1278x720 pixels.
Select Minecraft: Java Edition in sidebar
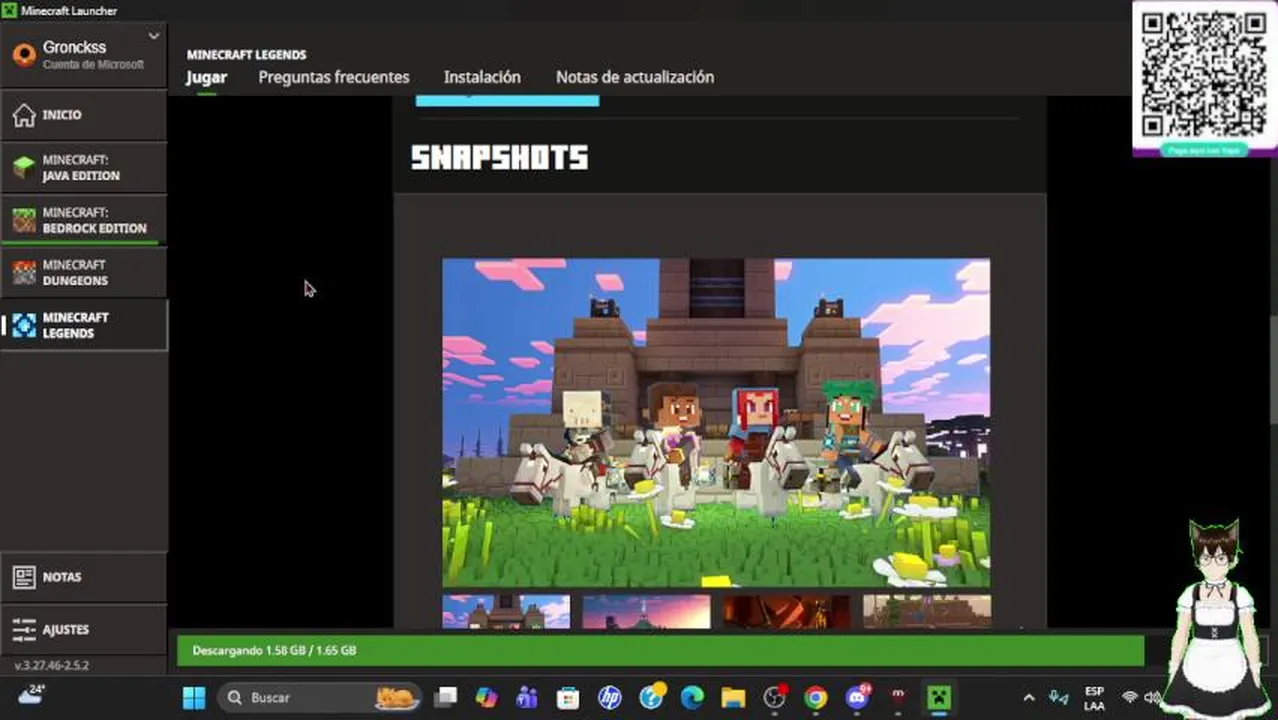(x=83, y=168)
